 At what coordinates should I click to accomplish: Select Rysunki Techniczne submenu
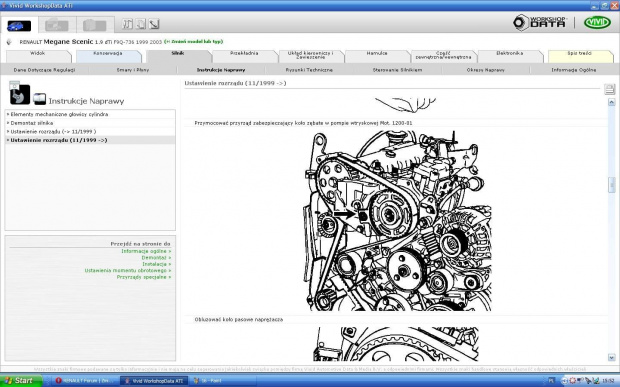coord(309,70)
